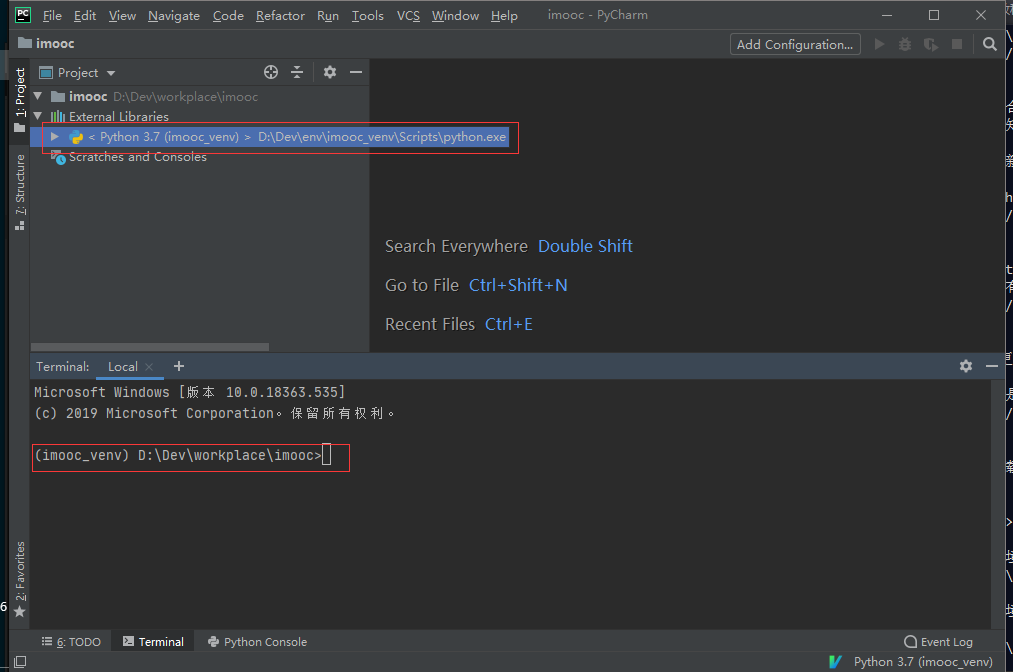Open Project panel settings gear

click(x=329, y=72)
